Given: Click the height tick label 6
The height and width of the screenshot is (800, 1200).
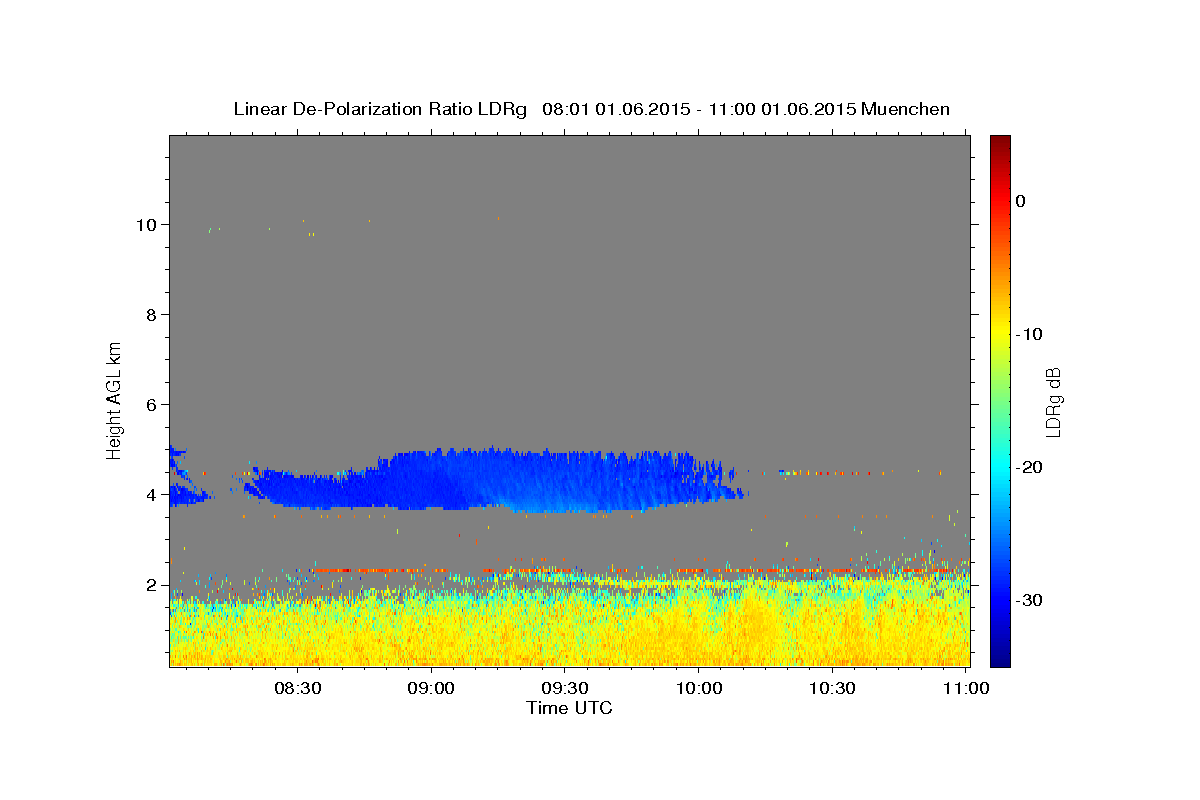Looking at the screenshot, I should (152, 404).
